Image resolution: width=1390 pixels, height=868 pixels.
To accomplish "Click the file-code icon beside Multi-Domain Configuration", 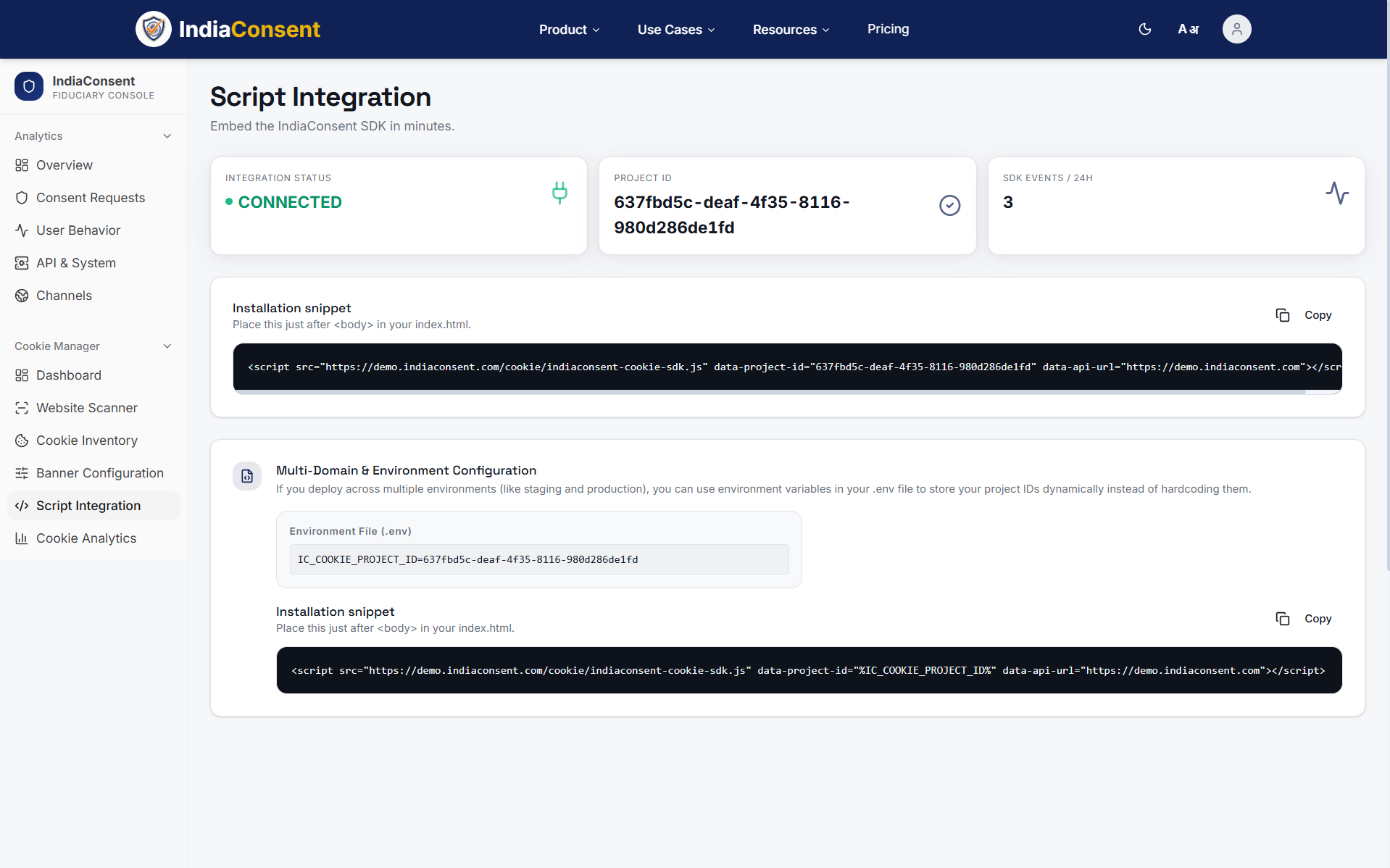I will 247,476.
